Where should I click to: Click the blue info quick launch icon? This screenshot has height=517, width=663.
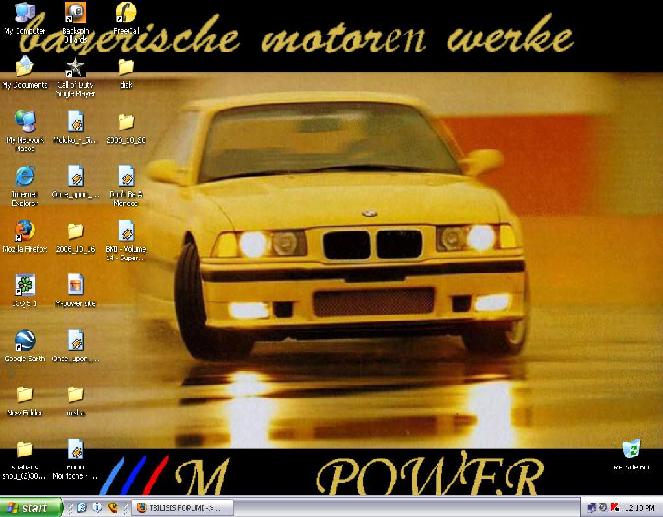(97, 507)
